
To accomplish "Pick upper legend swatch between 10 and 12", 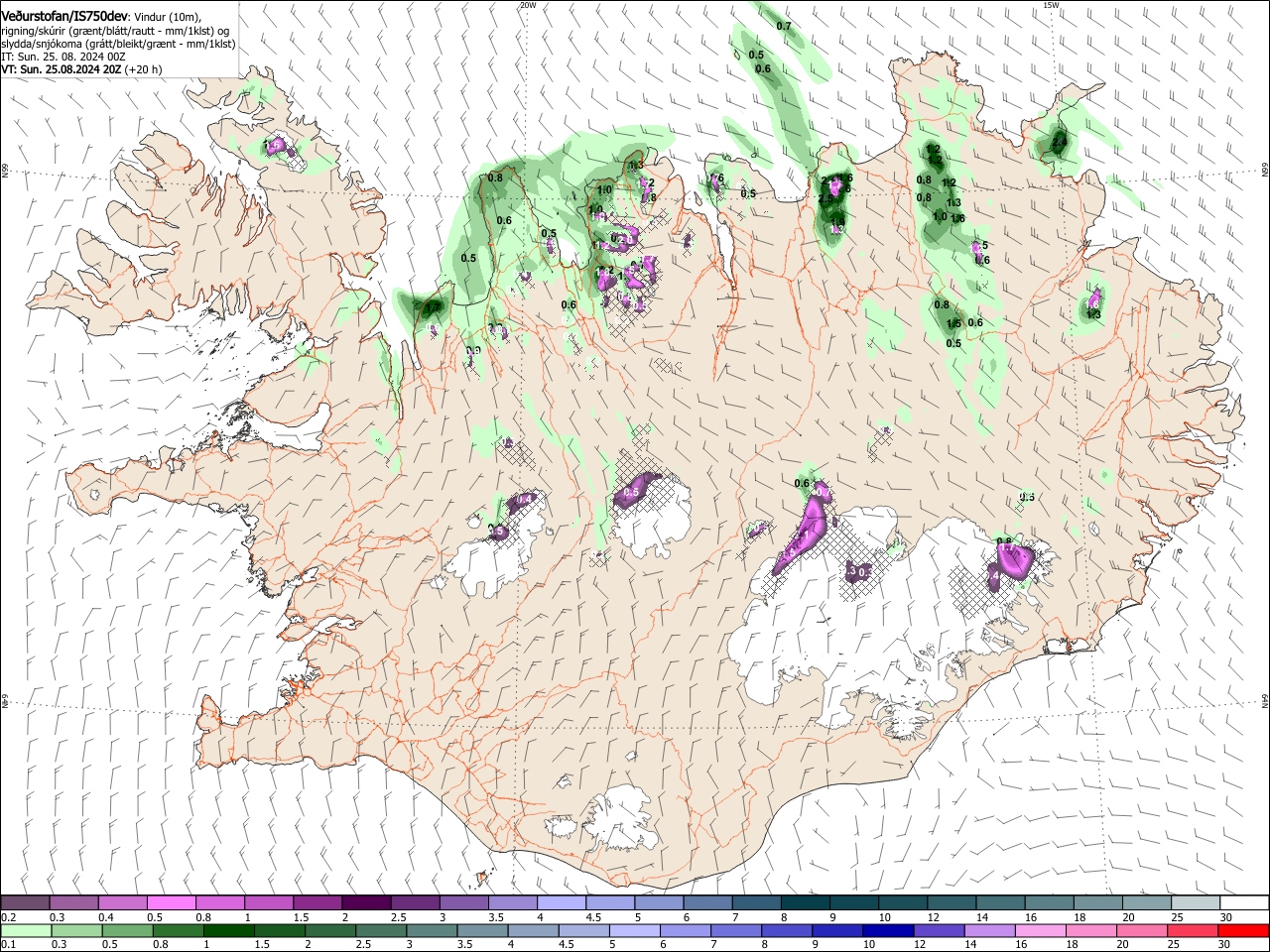I will tap(904, 902).
